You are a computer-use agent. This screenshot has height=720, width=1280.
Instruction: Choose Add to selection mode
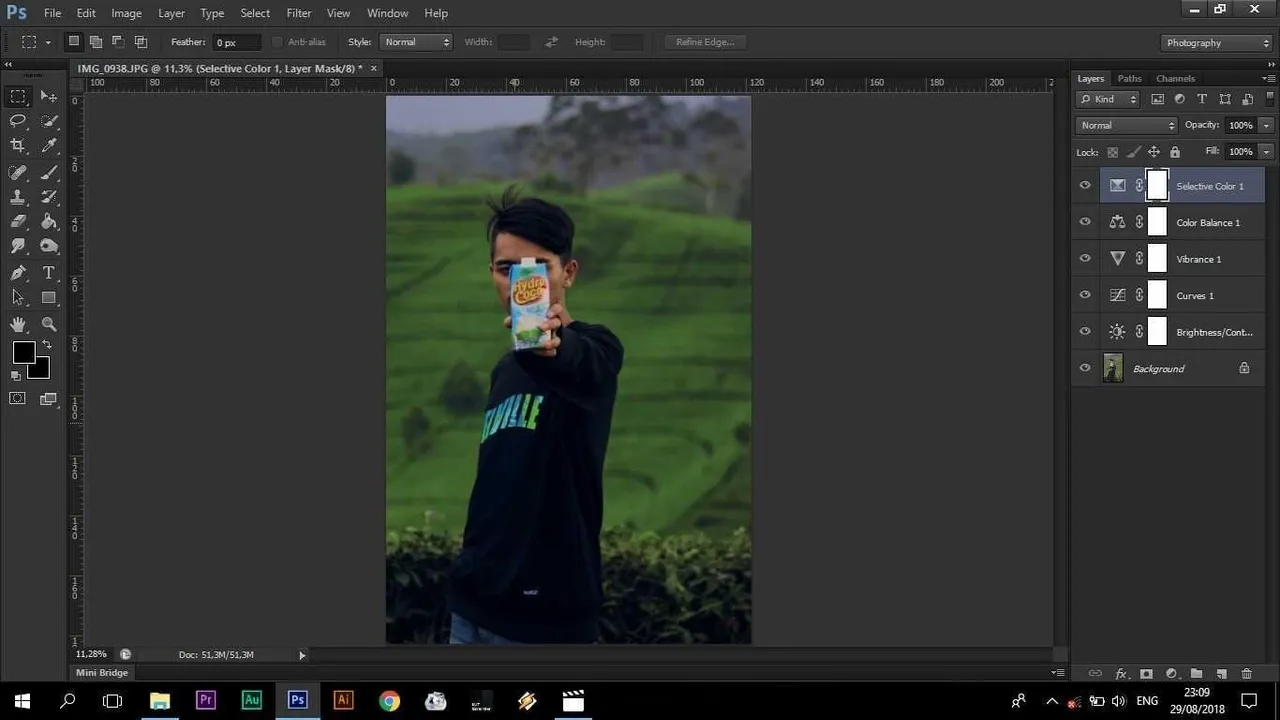click(96, 42)
